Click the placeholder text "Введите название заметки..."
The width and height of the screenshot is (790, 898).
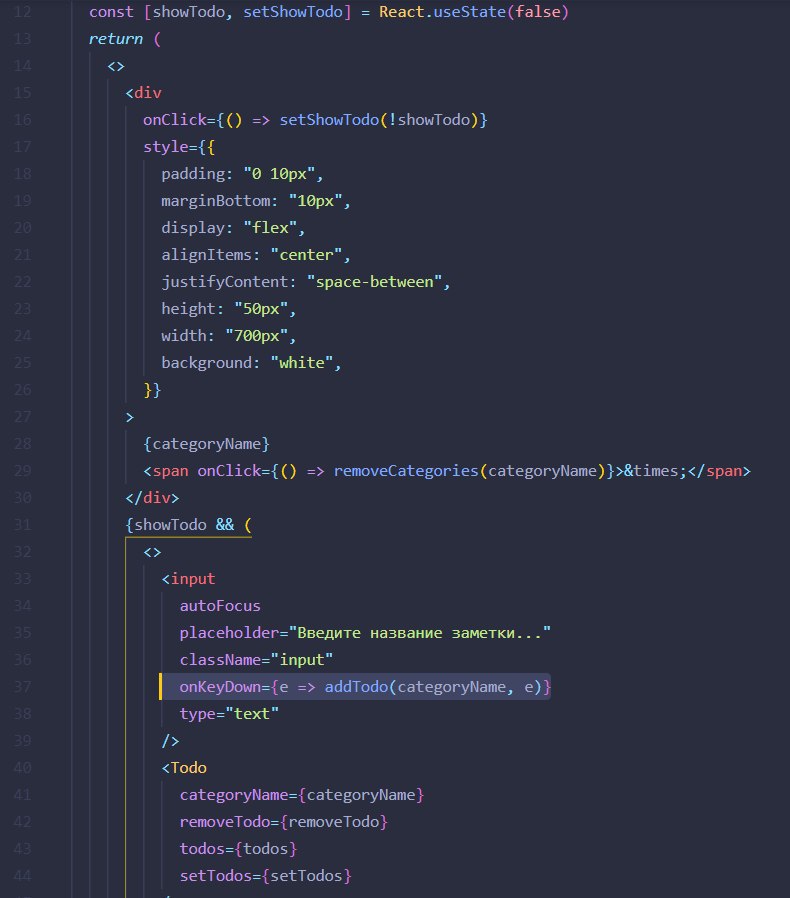point(420,633)
